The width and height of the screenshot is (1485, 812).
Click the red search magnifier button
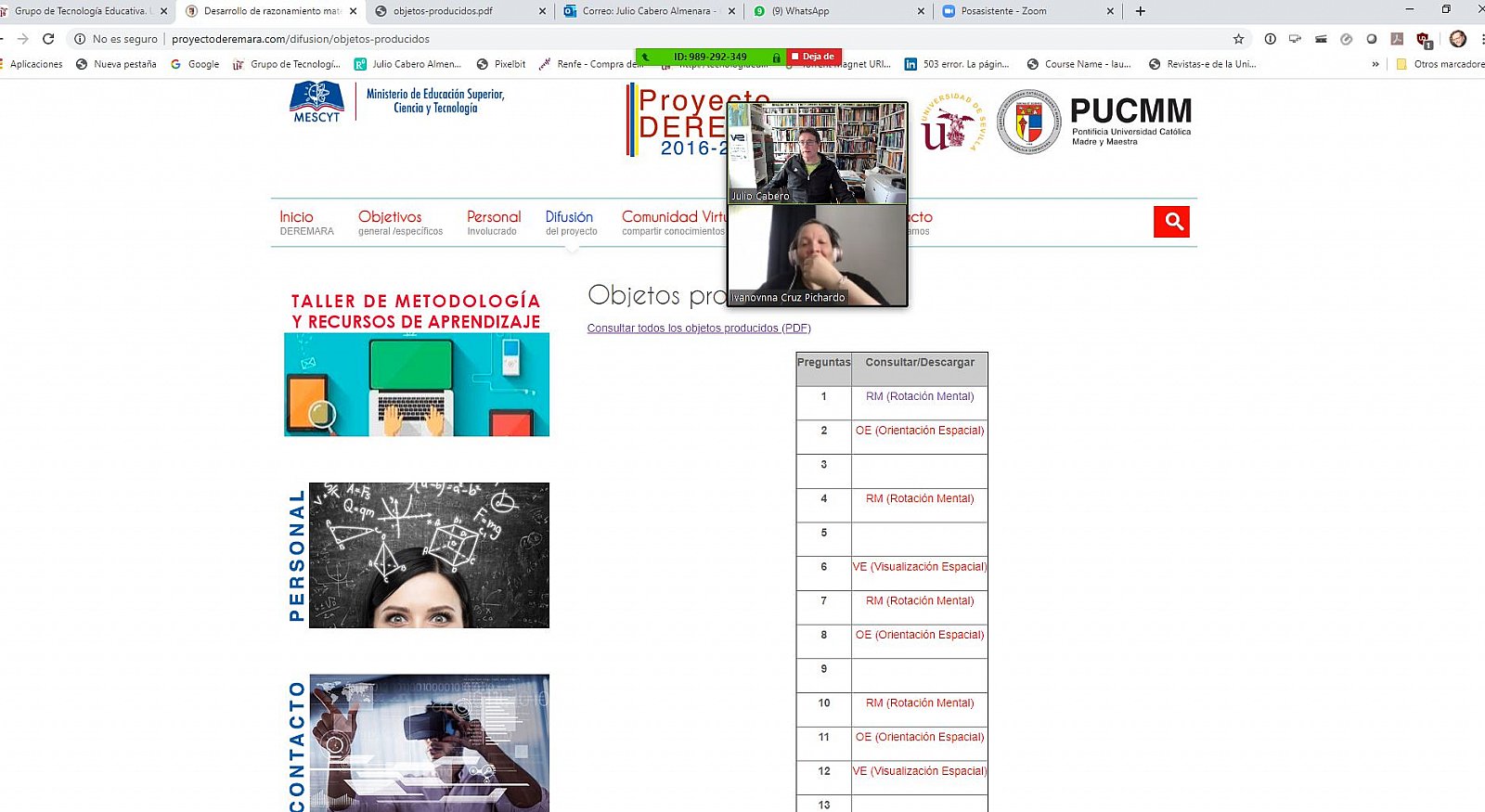1171,222
